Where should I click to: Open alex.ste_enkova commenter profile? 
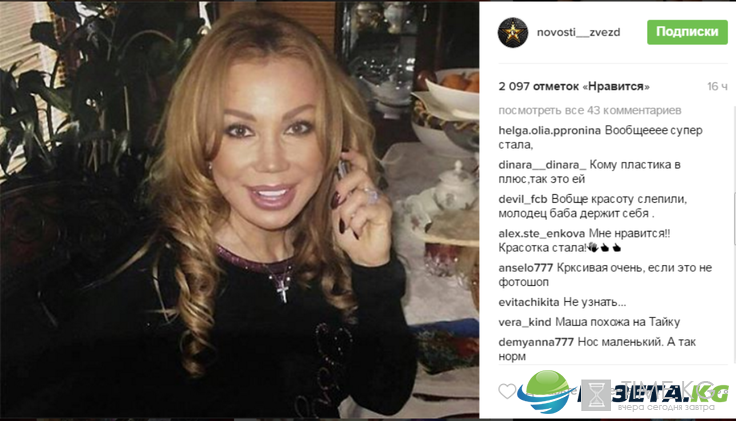coord(542,233)
